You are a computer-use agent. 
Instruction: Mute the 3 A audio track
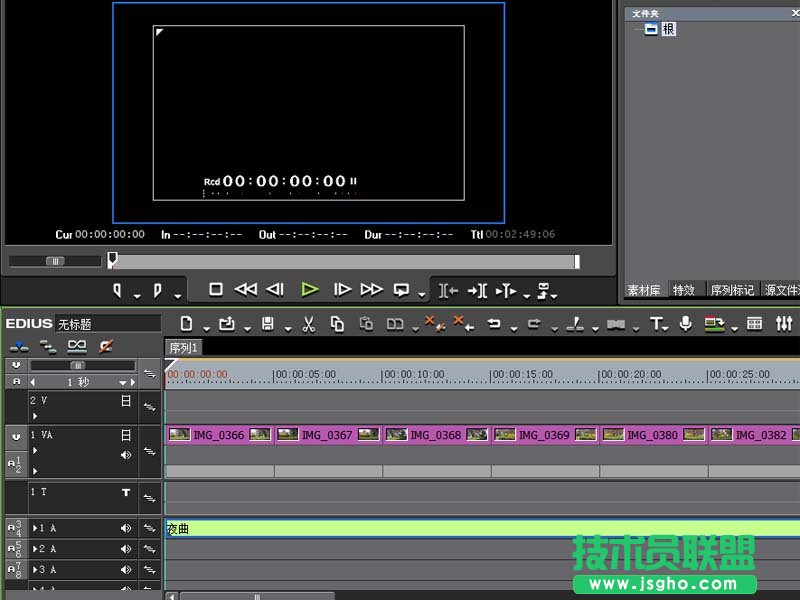126,570
